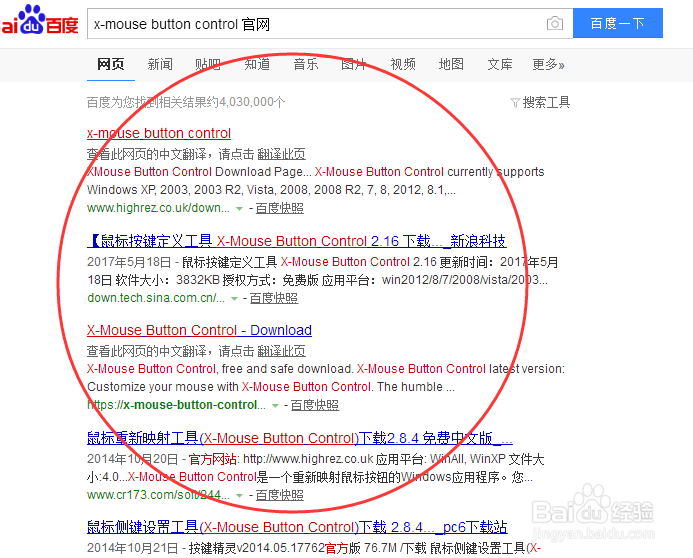Click the 2014年10月20日 date text
This screenshot has width=693, height=558.
click(x=132, y=459)
